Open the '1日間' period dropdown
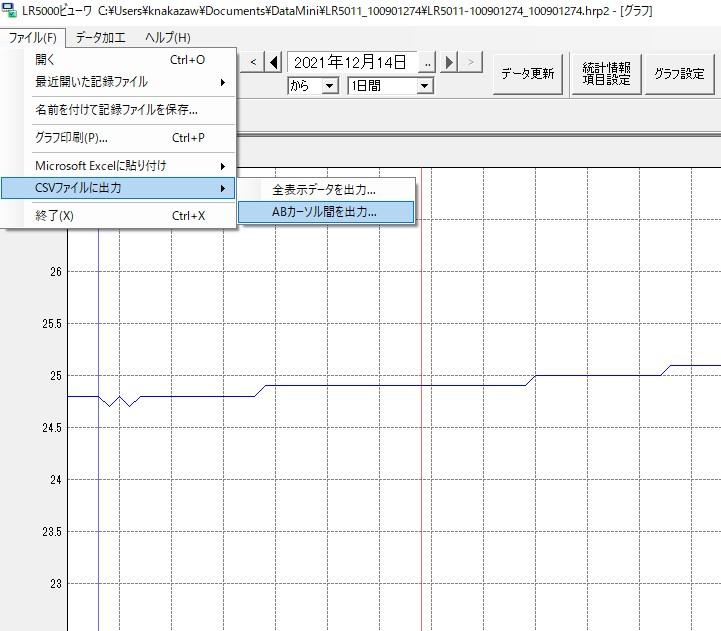This screenshot has width=721, height=631. point(390,86)
